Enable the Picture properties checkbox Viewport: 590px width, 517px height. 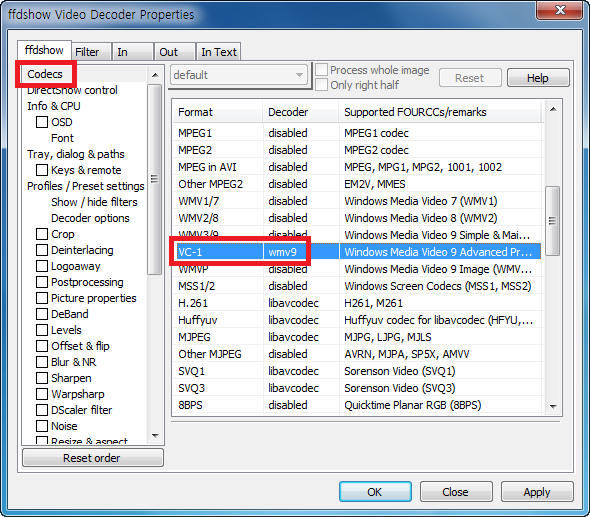click(42, 298)
